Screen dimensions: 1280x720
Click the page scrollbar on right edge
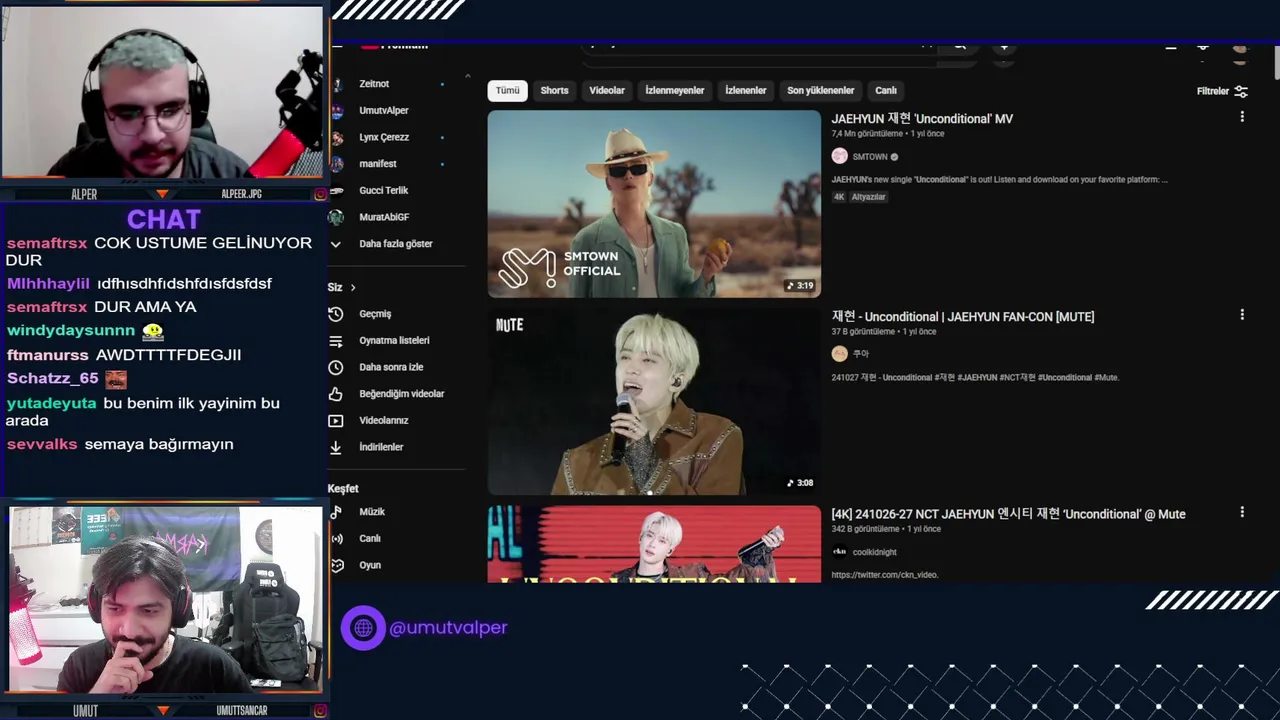tap(1276, 62)
